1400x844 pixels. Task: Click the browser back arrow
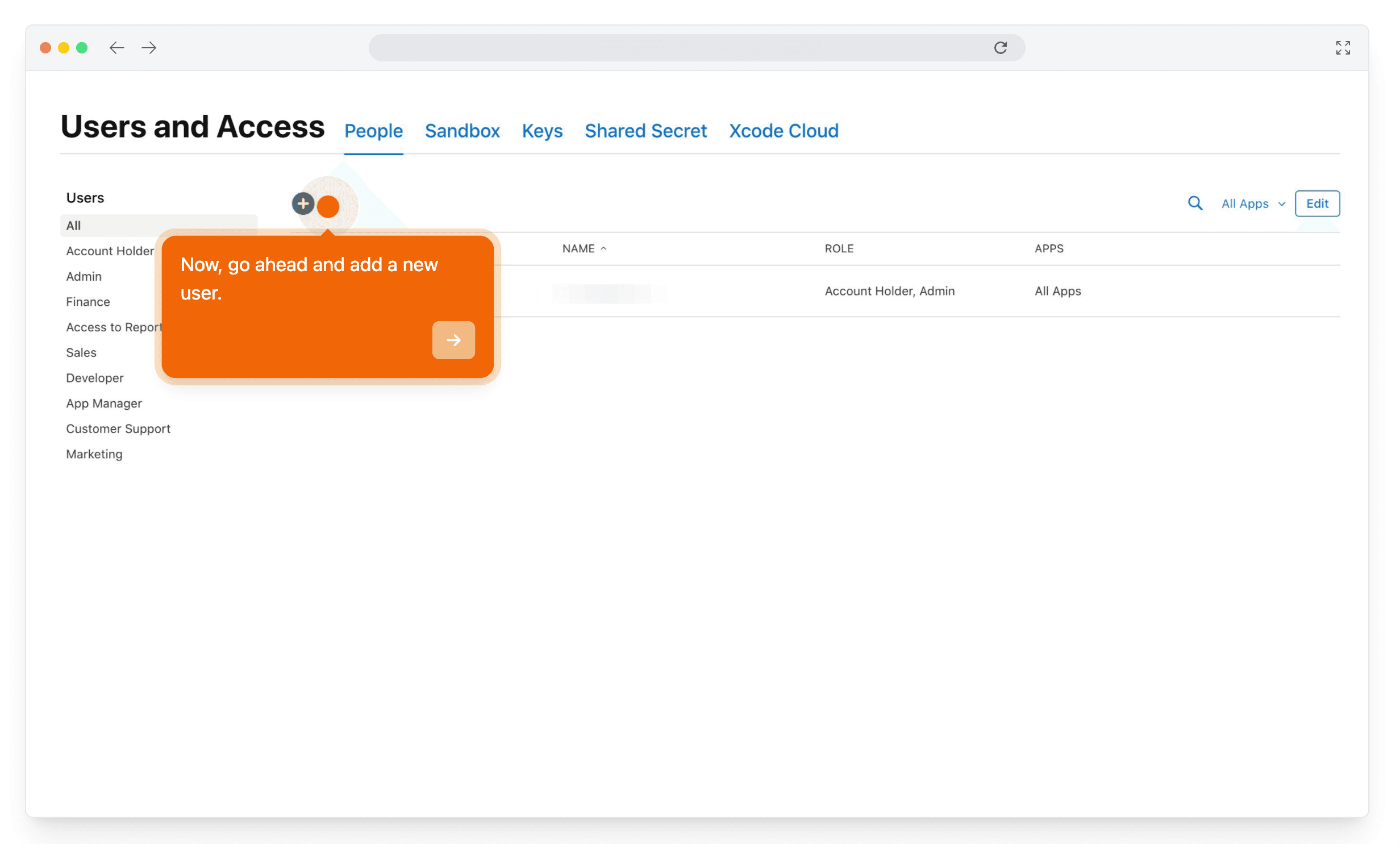pyautogui.click(x=116, y=48)
